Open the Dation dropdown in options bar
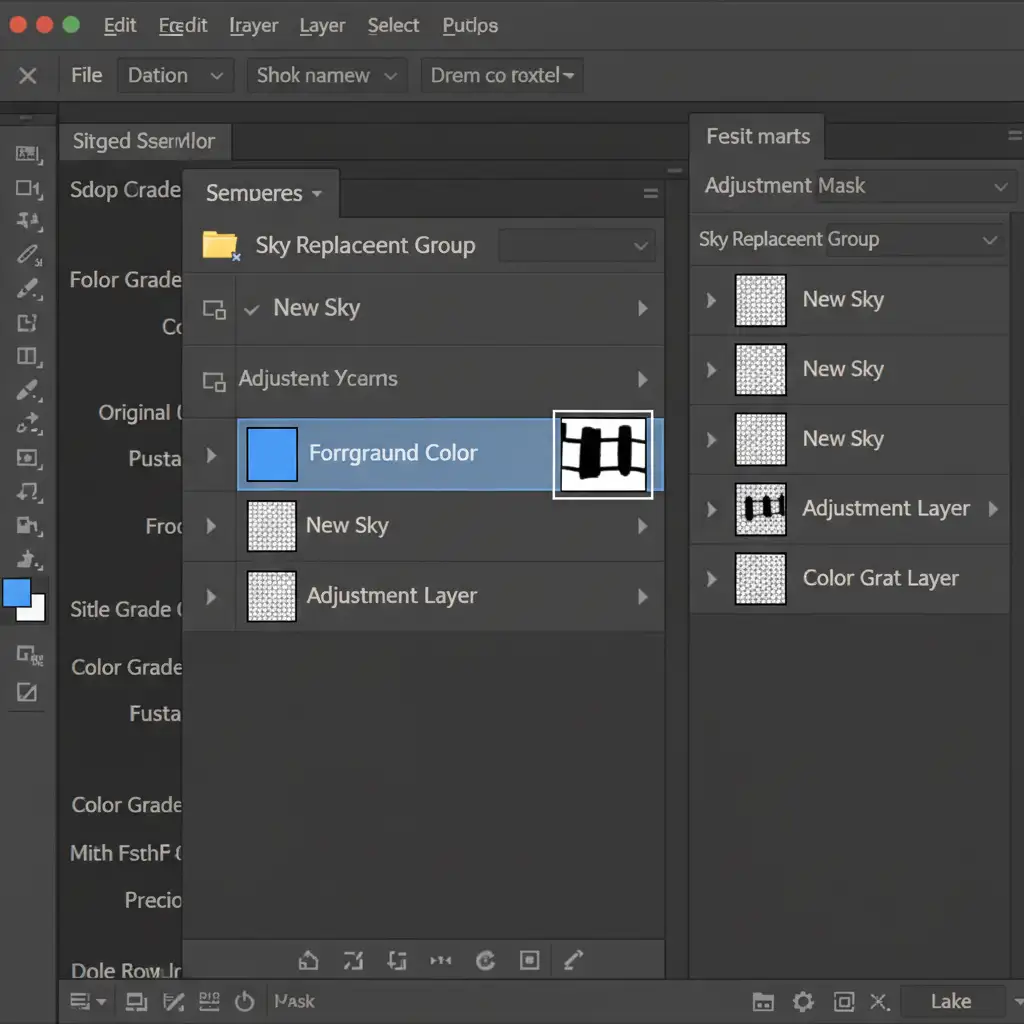 (x=175, y=76)
